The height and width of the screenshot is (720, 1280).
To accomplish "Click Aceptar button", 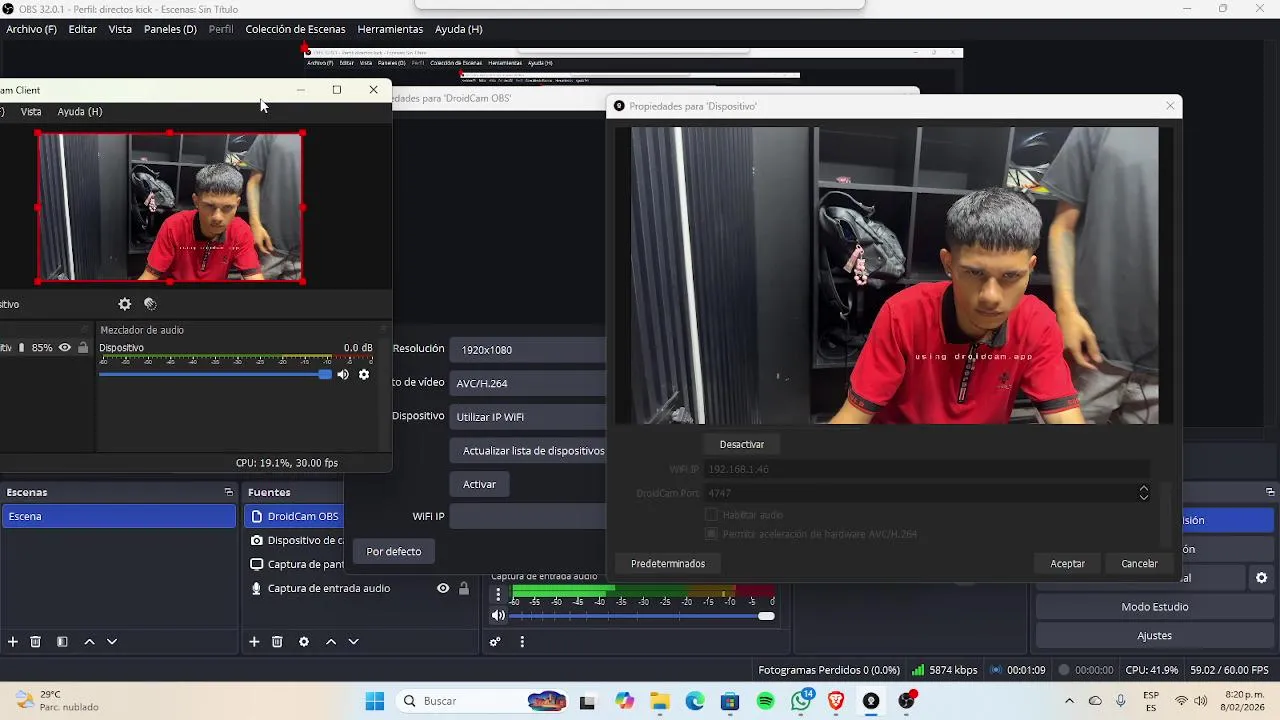I will point(1068,564).
